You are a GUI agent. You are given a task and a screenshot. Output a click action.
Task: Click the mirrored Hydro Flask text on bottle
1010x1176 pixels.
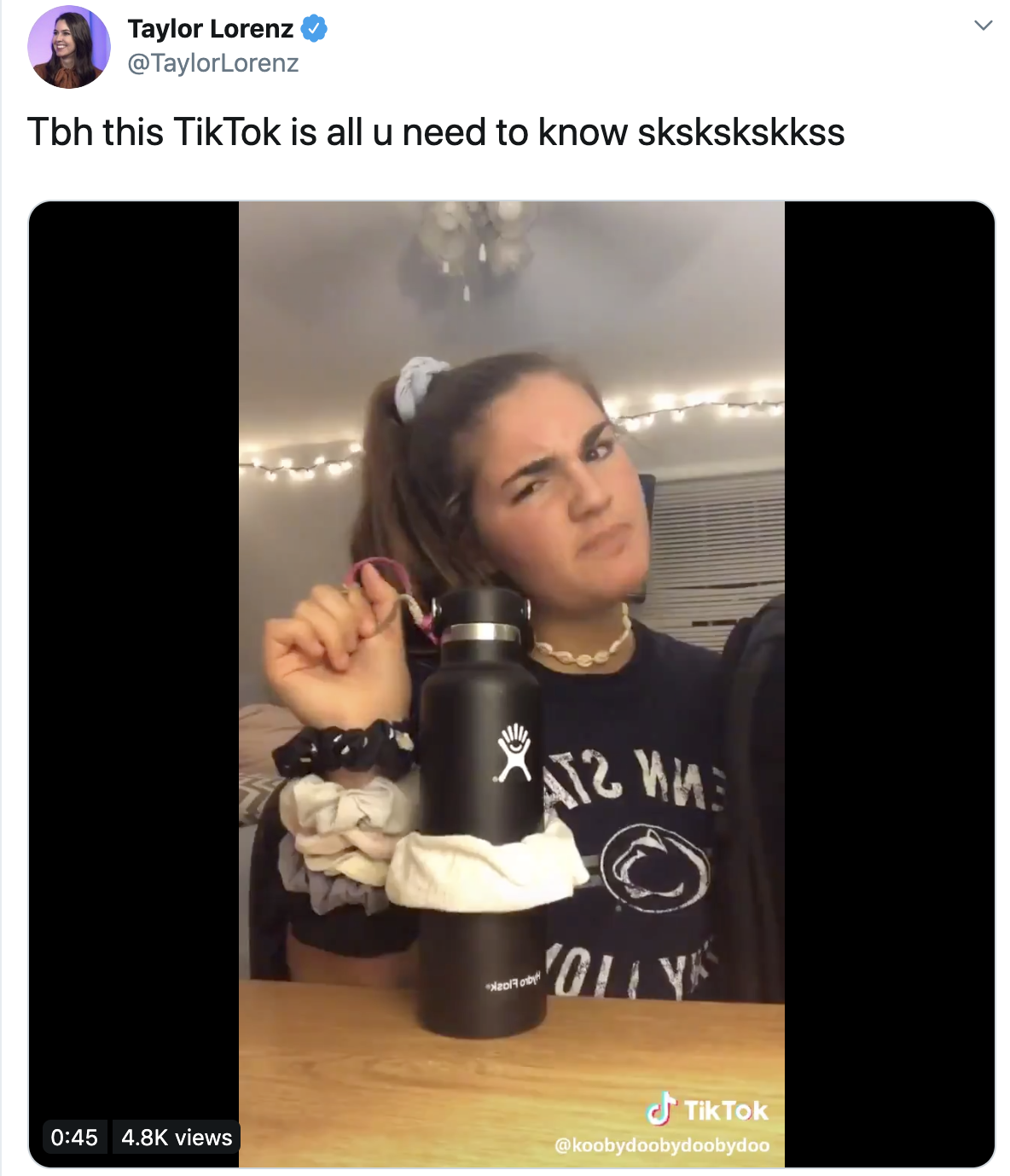tap(513, 983)
